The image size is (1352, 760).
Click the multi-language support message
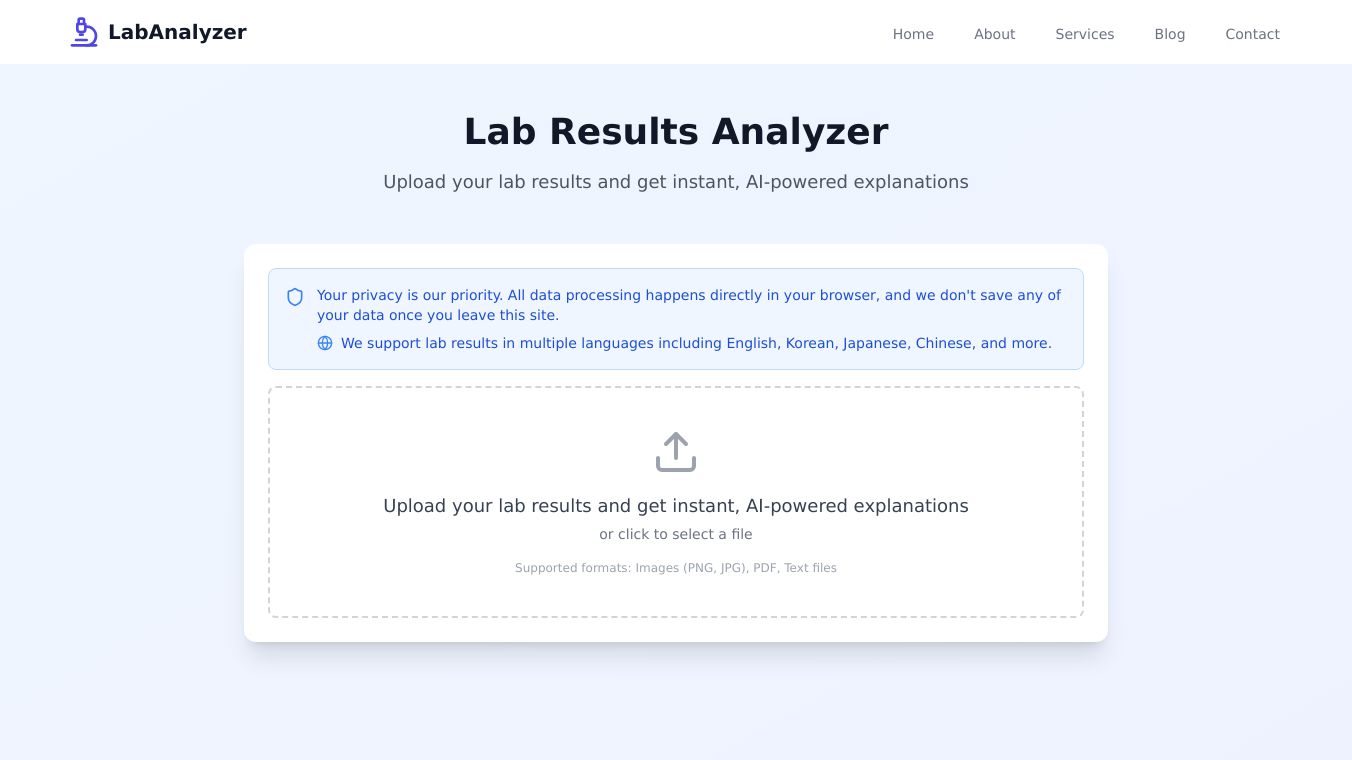click(x=696, y=343)
